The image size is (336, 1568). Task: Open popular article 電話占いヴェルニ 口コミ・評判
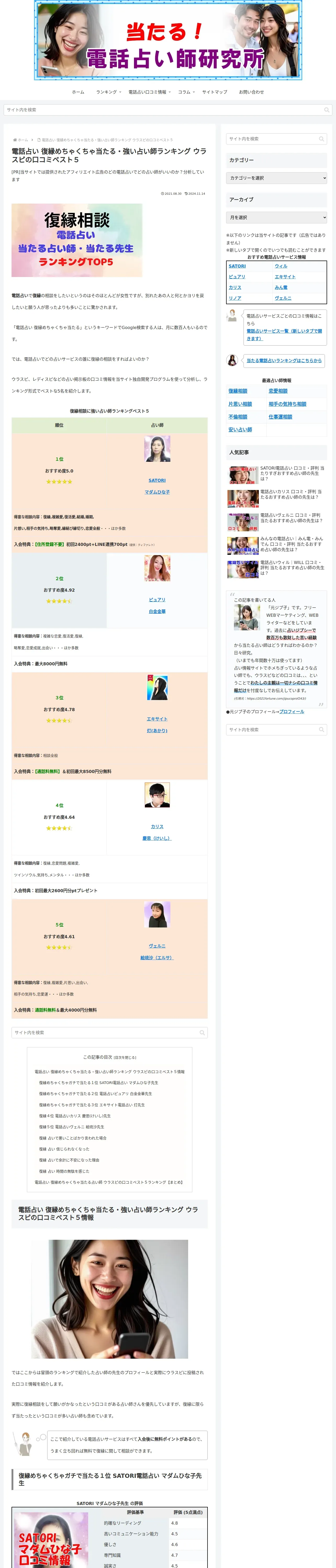pyautogui.click(x=277, y=522)
